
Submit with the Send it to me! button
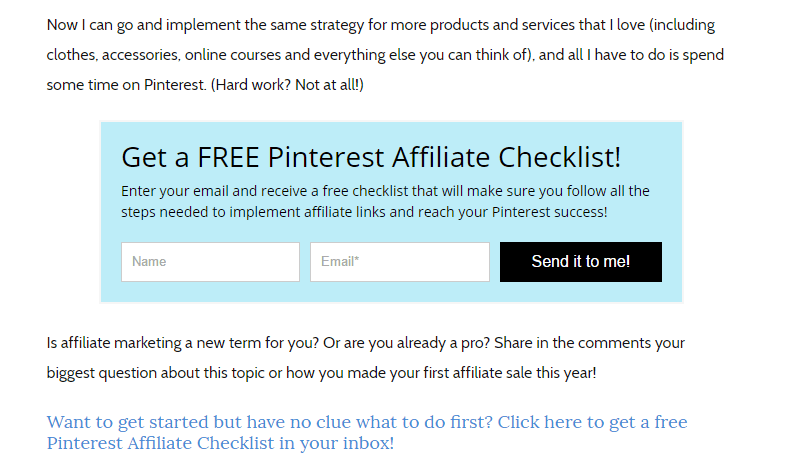tap(580, 262)
